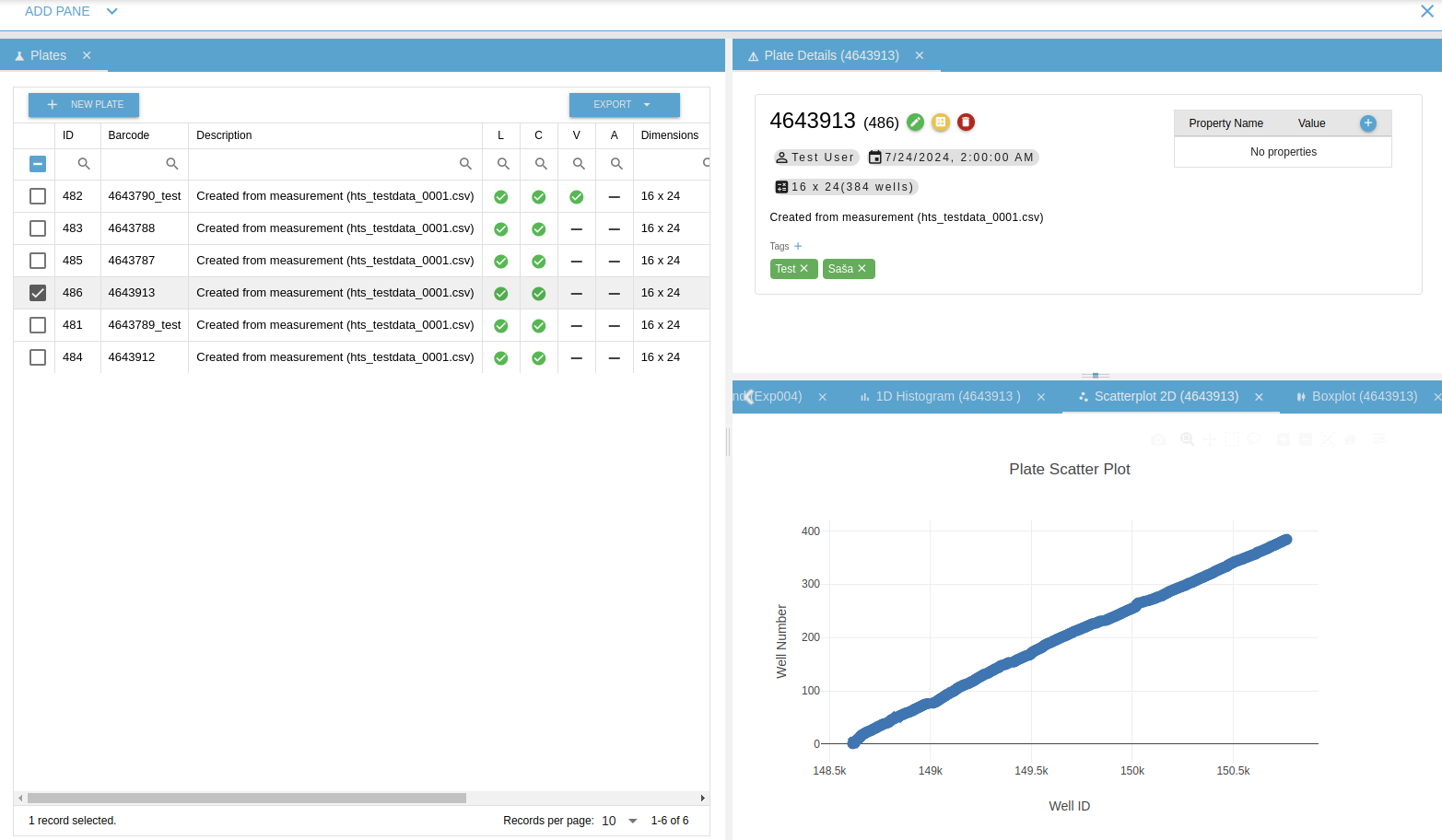The height and width of the screenshot is (840, 1442).
Task: Toggle the select-all header checkbox
Action: tap(38, 164)
